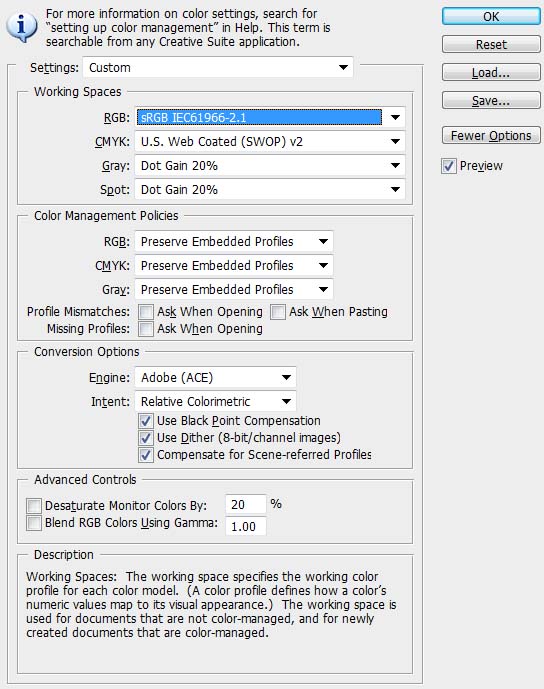Viewport: 544px width, 689px height.
Task: Disable Use Dither for 8-bit images
Action: coord(146,438)
